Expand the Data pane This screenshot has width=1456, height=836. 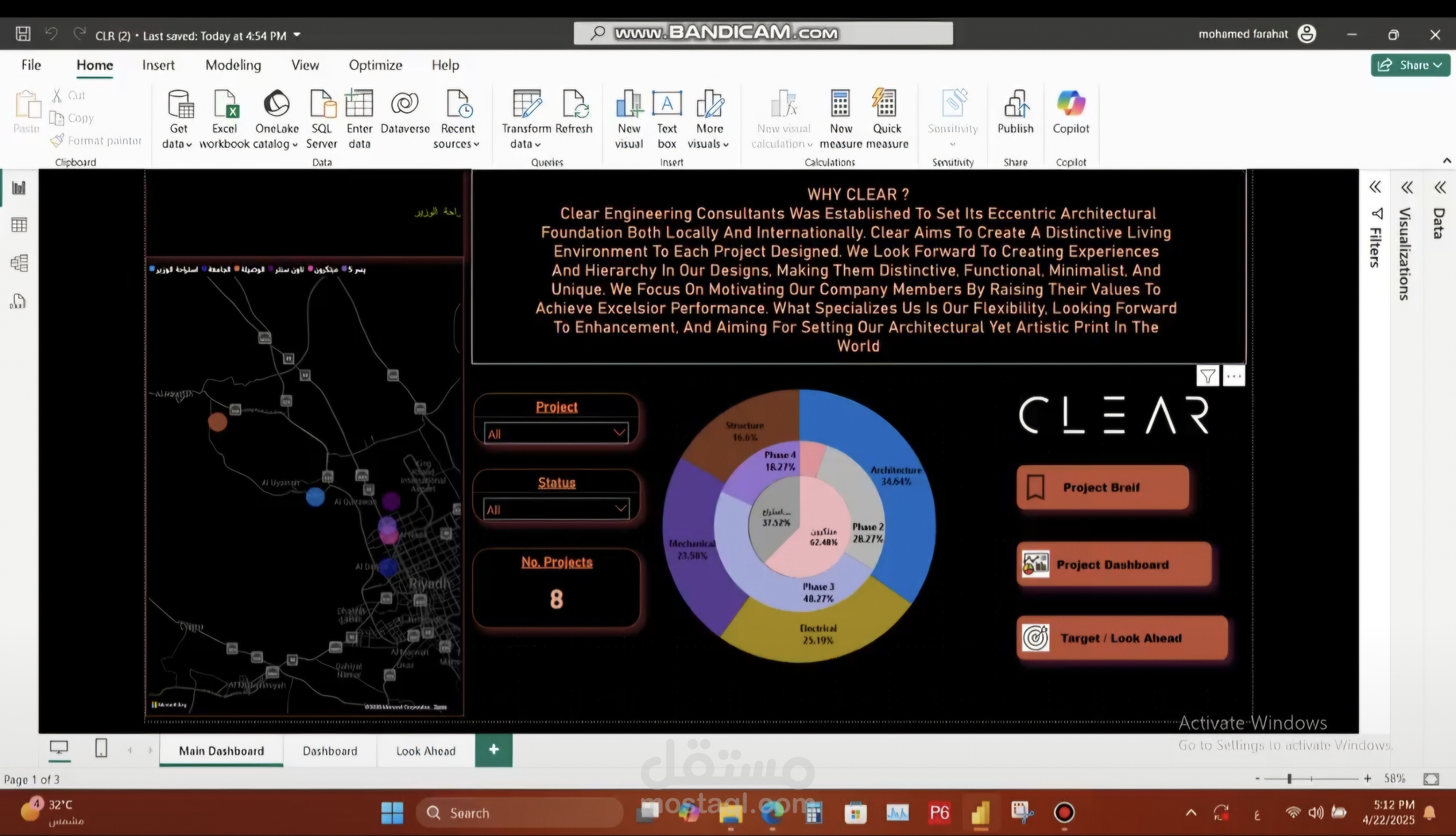click(1440, 187)
